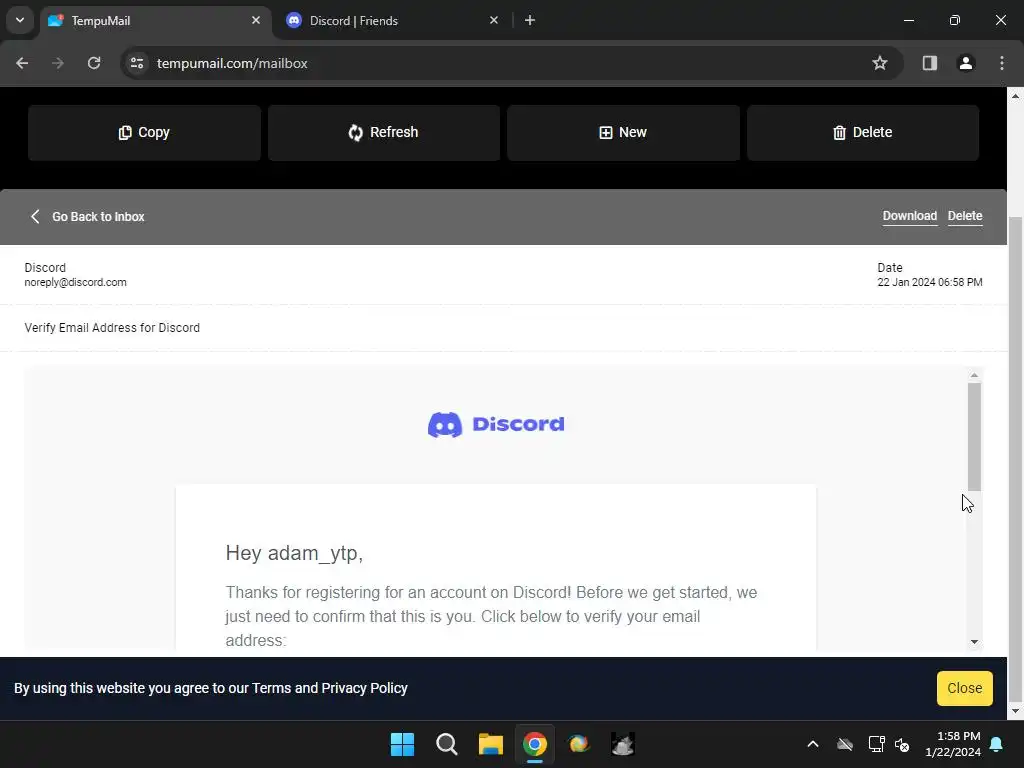Image resolution: width=1024 pixels, height=768 pixels.
Task: Click back chevron beside Go Back to Inbox
Action: [35, 217]
